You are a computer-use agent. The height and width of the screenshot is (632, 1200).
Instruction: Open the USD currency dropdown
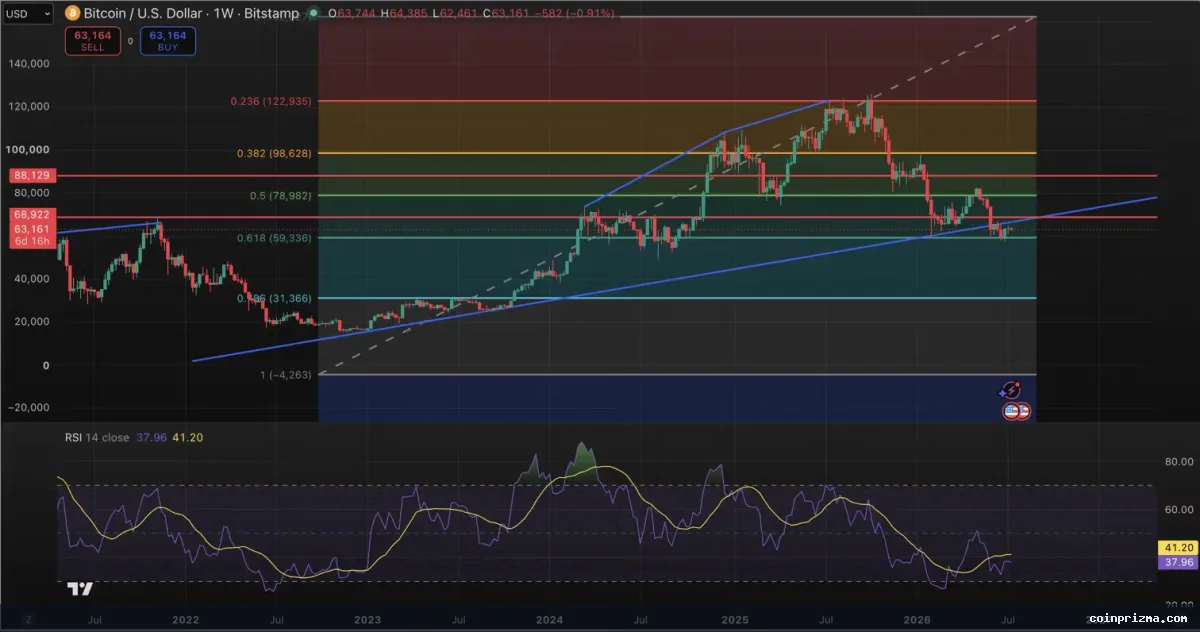[x=27, y=14]
